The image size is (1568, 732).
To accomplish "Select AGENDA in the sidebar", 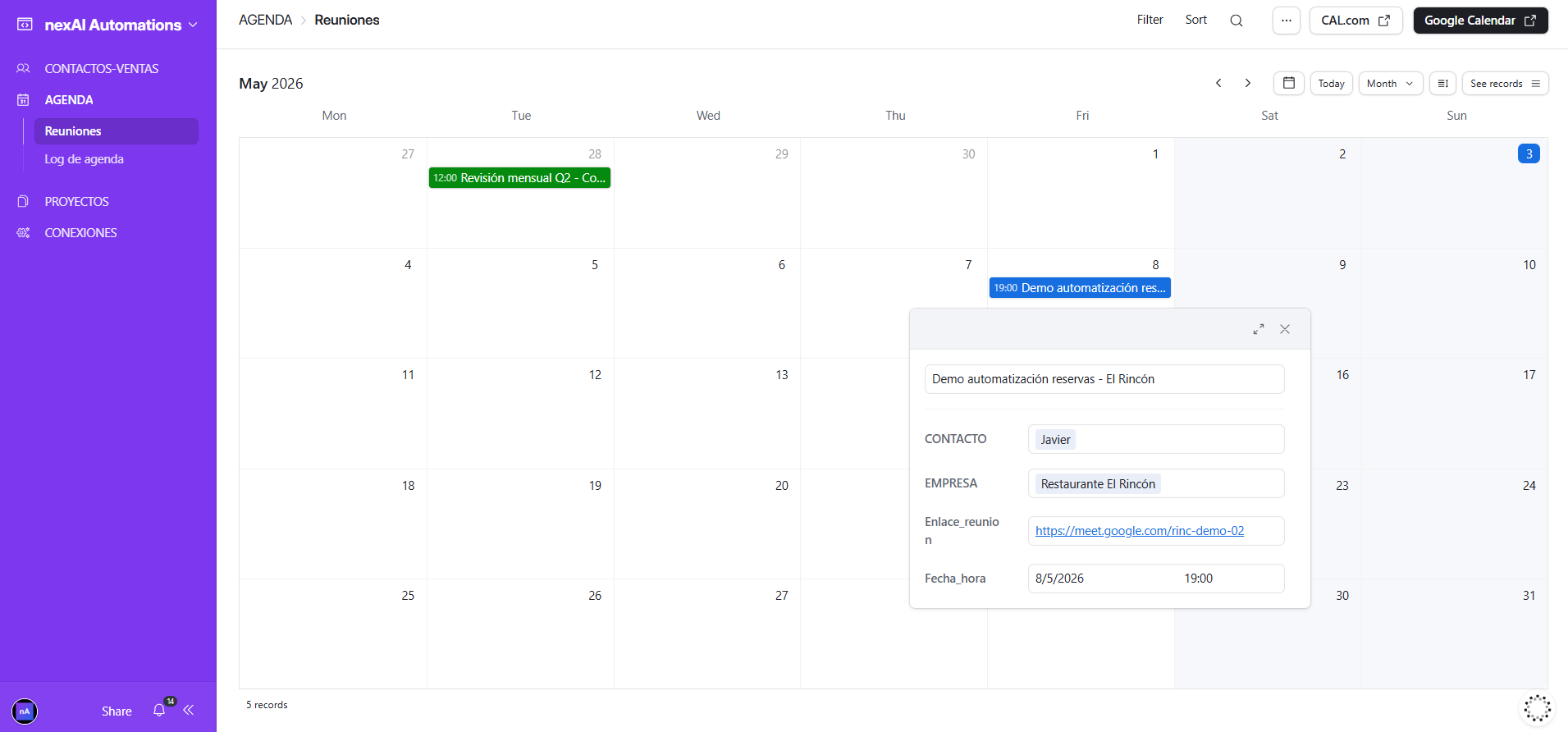I will (x=69, y=100).
